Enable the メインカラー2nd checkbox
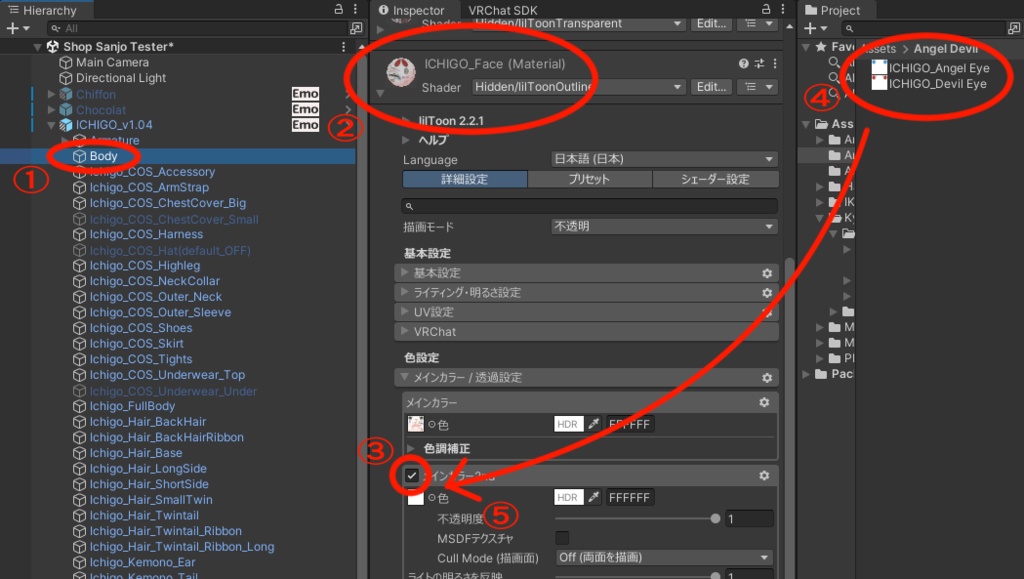Image resolution: width=1024 pixels, height=579 pixels. (x=411, y=475)
